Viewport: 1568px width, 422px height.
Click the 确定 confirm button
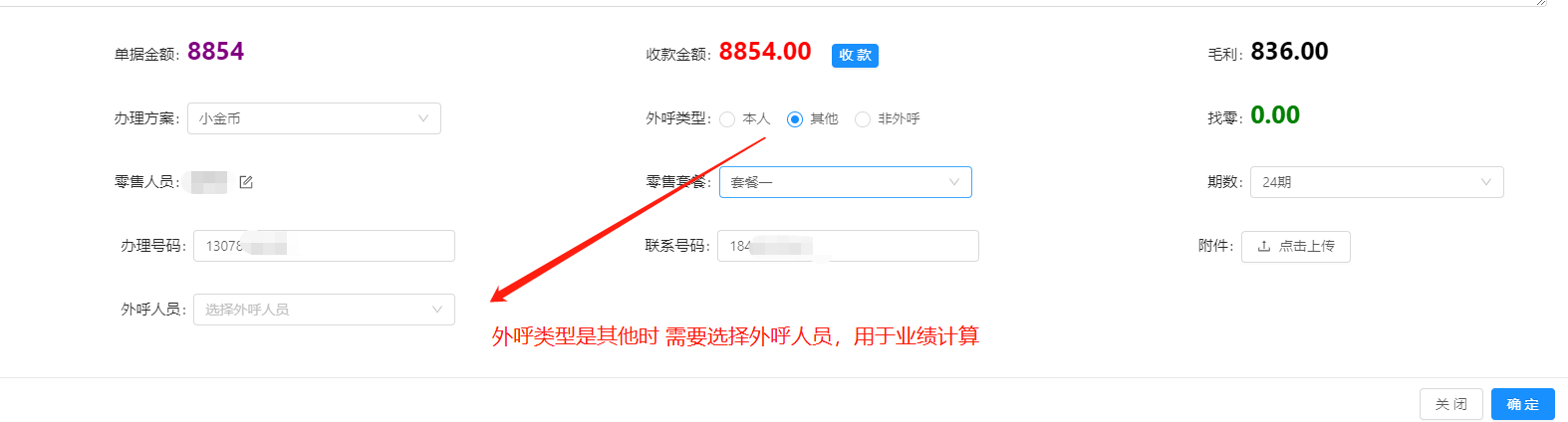1523,404
